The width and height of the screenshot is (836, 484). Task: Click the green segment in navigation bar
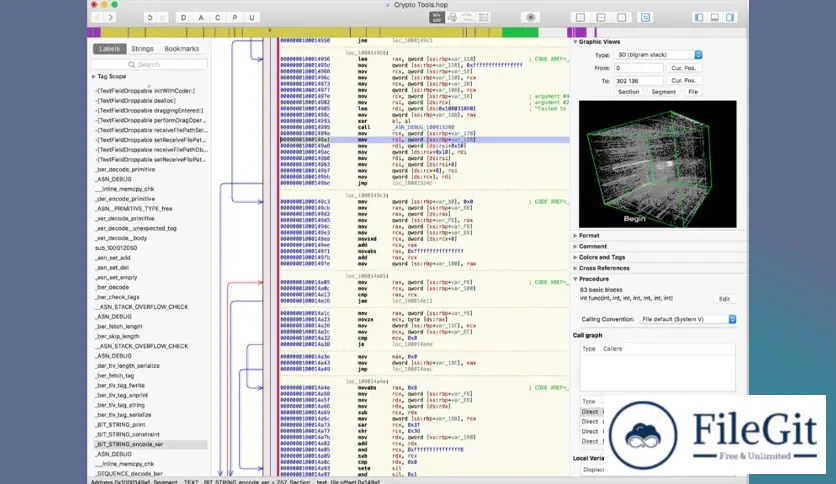(x=520, y=33)
